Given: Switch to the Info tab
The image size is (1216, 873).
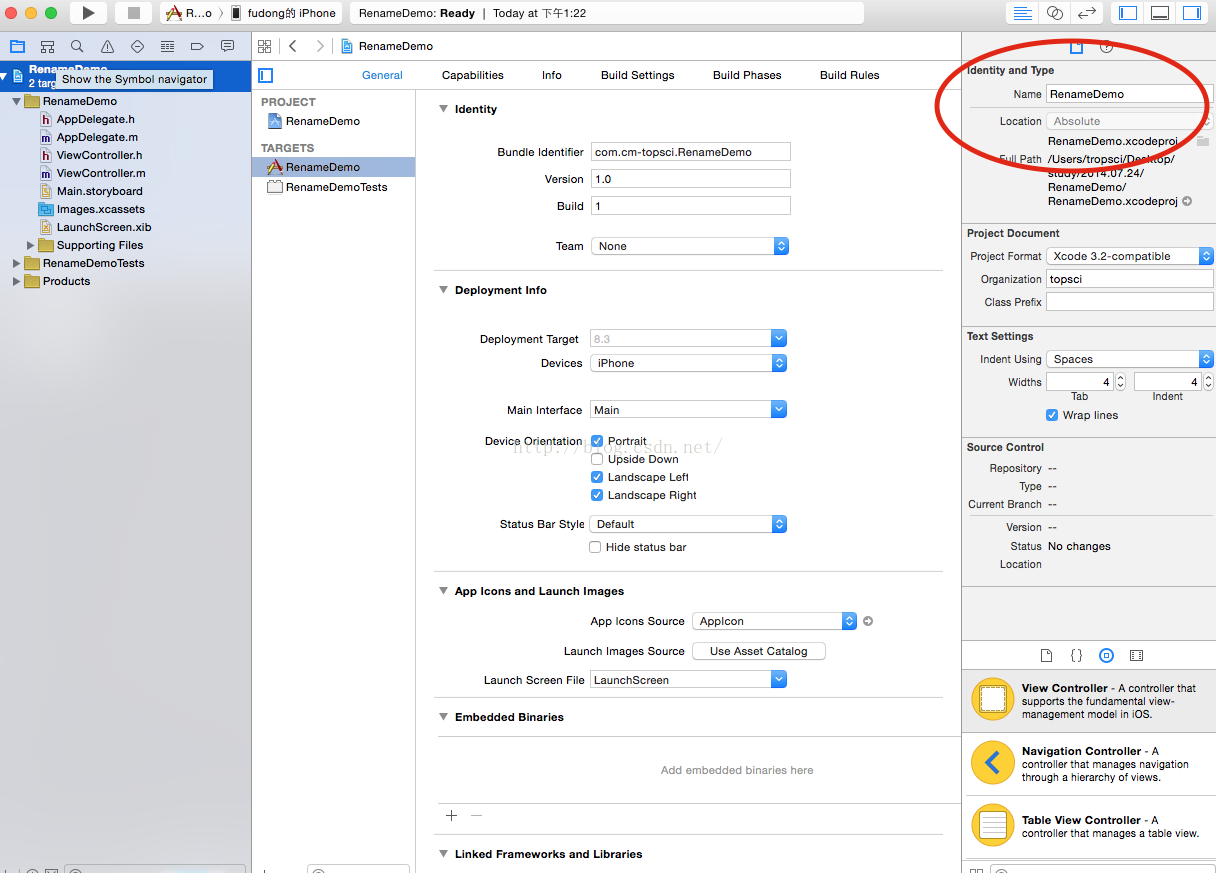Looking at the screenshot, I should pos(552,75).
